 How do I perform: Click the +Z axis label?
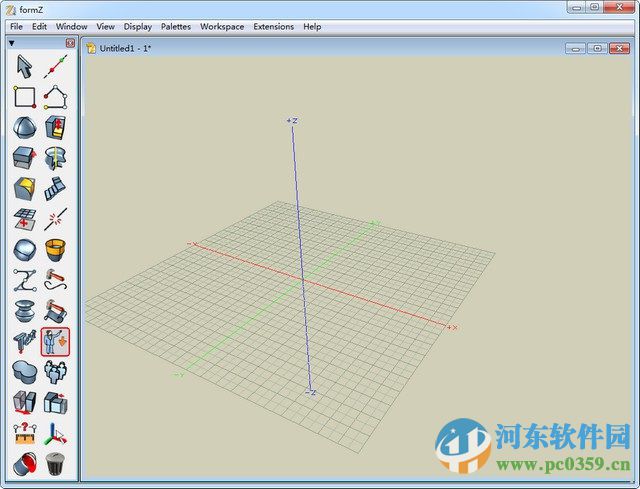click(292, 120)
